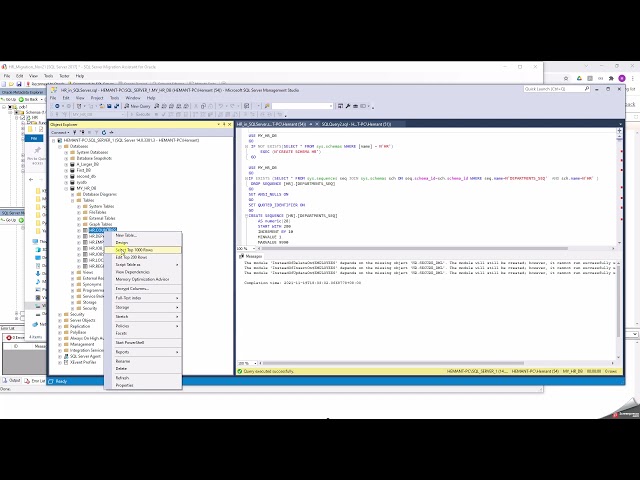Select the Graph Tables folder
640x480 pixels.
100,224
